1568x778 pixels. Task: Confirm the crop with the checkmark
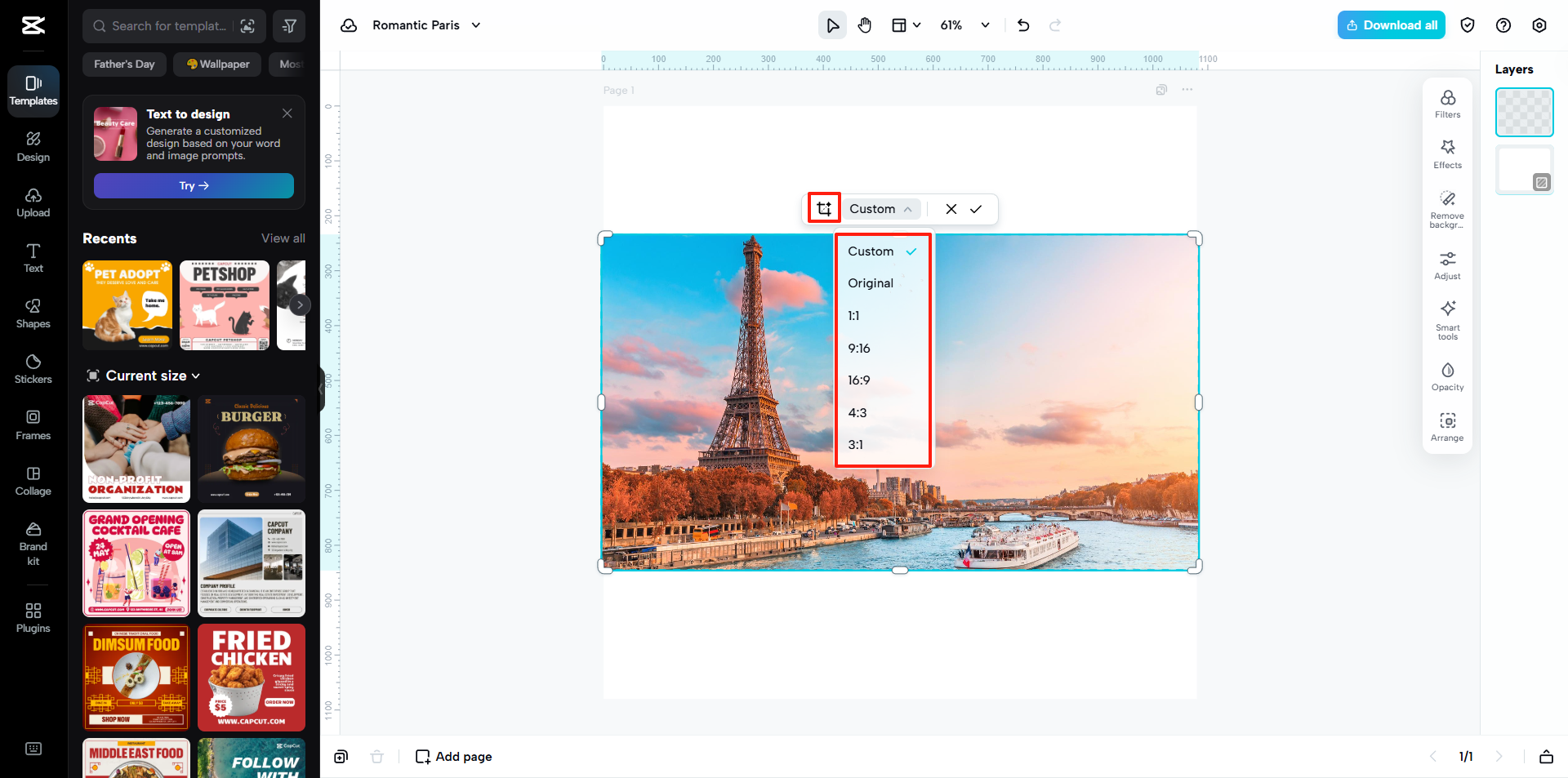(x=977, y=209)
